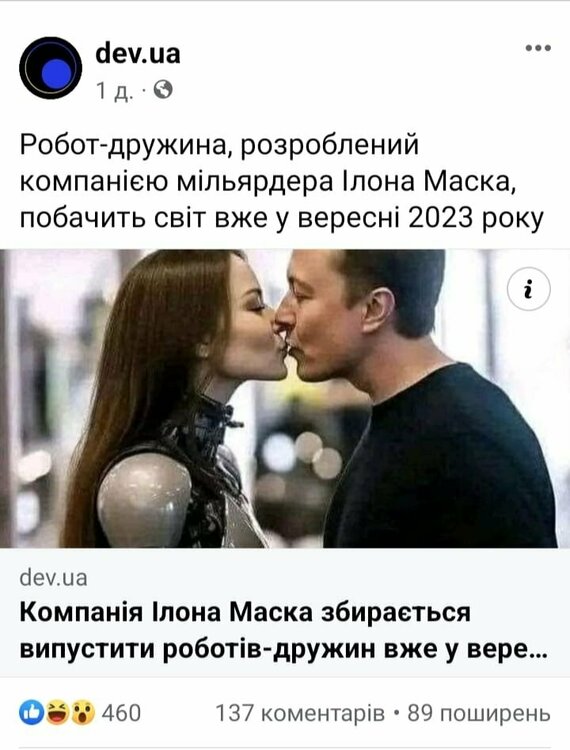Click the globe public privacy icon
570x750 pixels.
coord(163,89)
